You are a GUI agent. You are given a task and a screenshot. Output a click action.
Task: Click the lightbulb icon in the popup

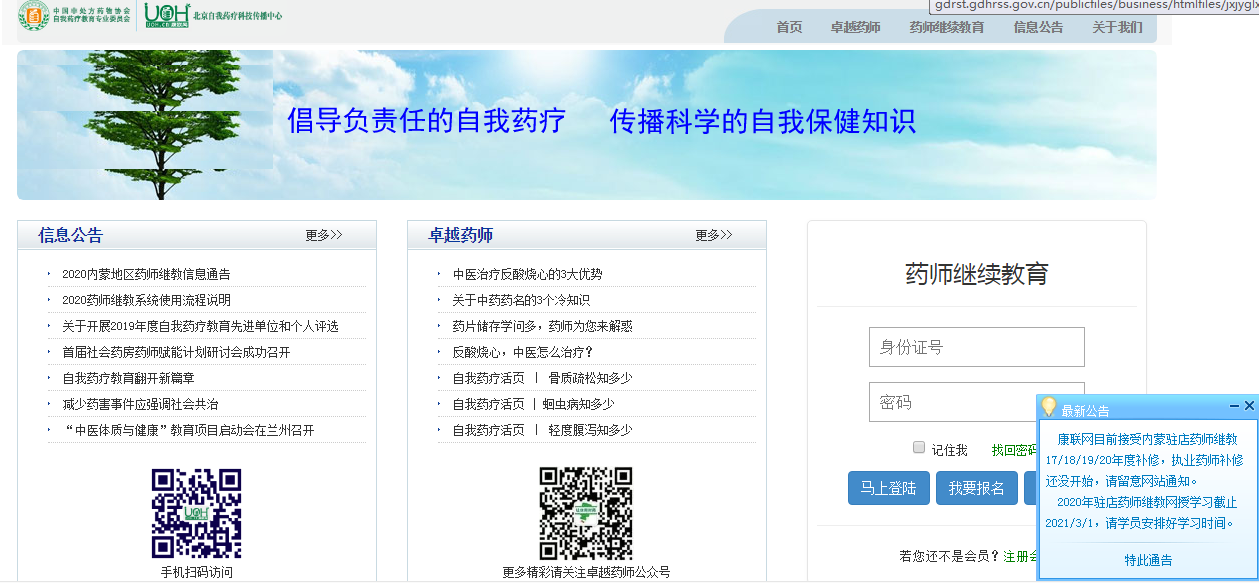click(x=1049, y=407)
